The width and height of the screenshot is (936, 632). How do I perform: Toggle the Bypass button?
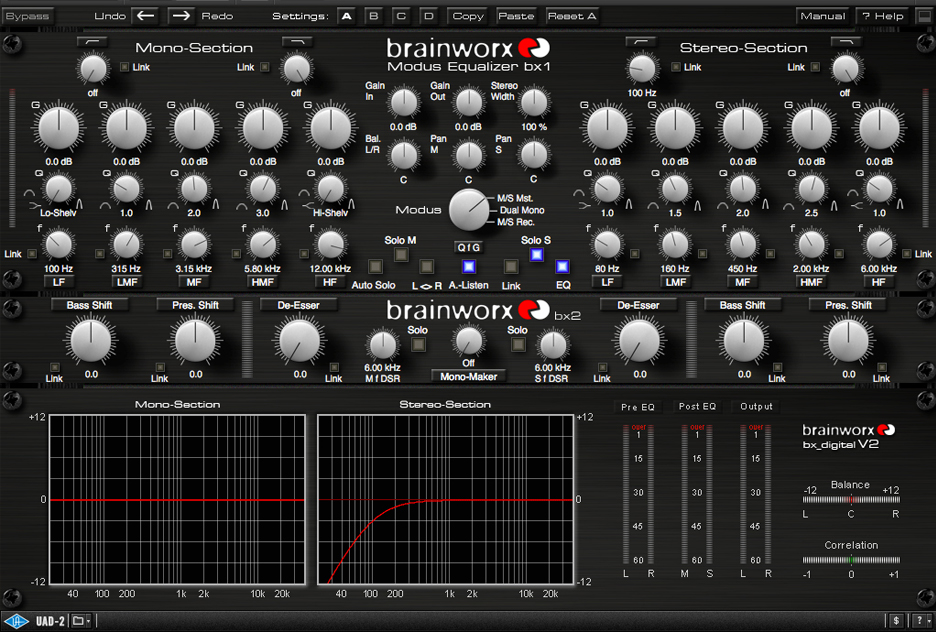click(27, 16)
